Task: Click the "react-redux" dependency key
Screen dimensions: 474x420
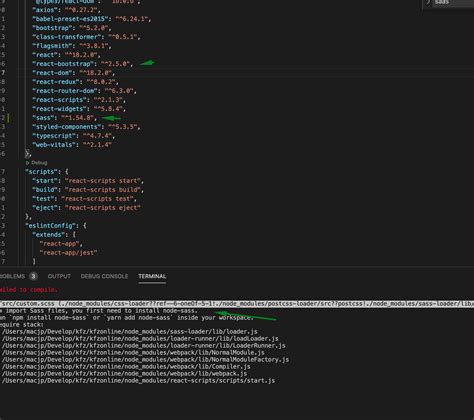Action: point(56,82)
